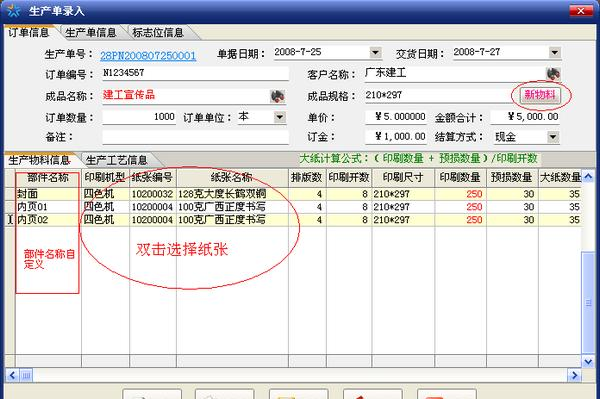Screen dimensions: 600x399
Task: Focus the 订金 field showing ¥1,000.00
Action: 396,137
